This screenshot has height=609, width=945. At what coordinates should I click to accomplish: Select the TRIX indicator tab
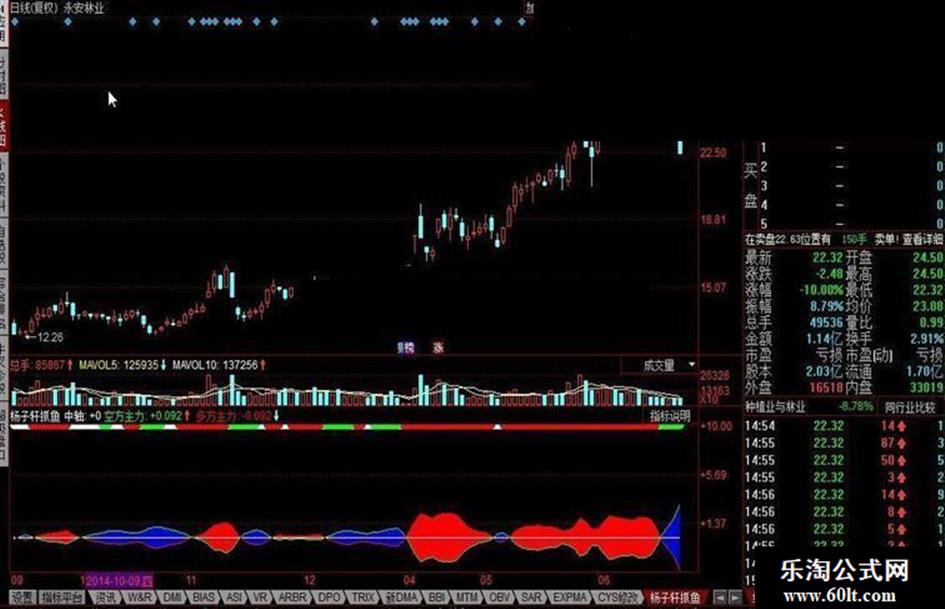(362, 597)
